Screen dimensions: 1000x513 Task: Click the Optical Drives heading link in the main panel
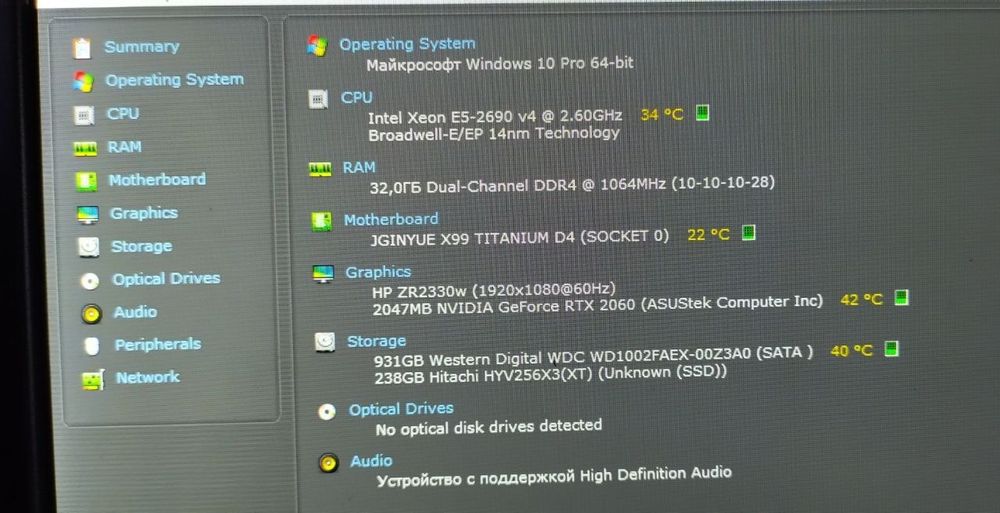click(401, 410)
